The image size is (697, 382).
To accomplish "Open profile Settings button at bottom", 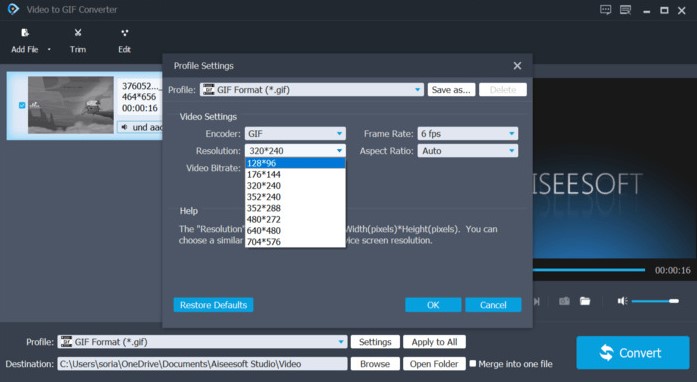I will [x=375, y=342].
